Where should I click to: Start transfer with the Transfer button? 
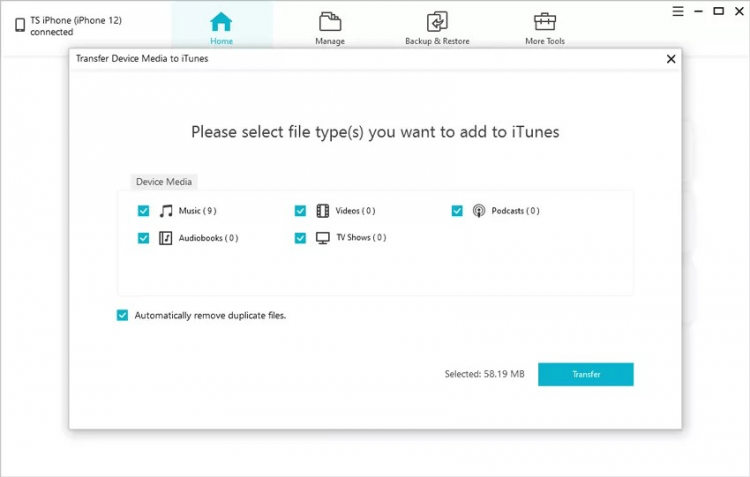click(585, 374)
